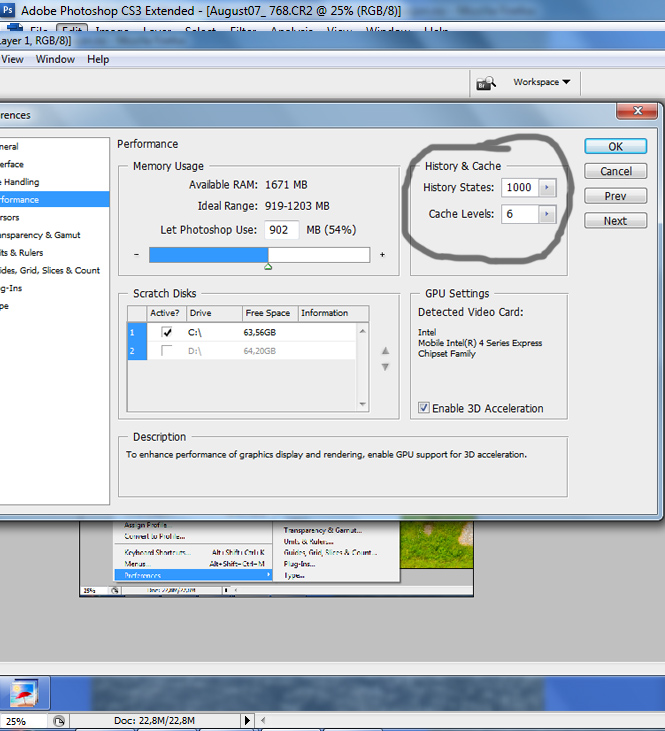Click the Doc: 22,8M/22,8M status text
665x731 pixels.
coord(154,720)
